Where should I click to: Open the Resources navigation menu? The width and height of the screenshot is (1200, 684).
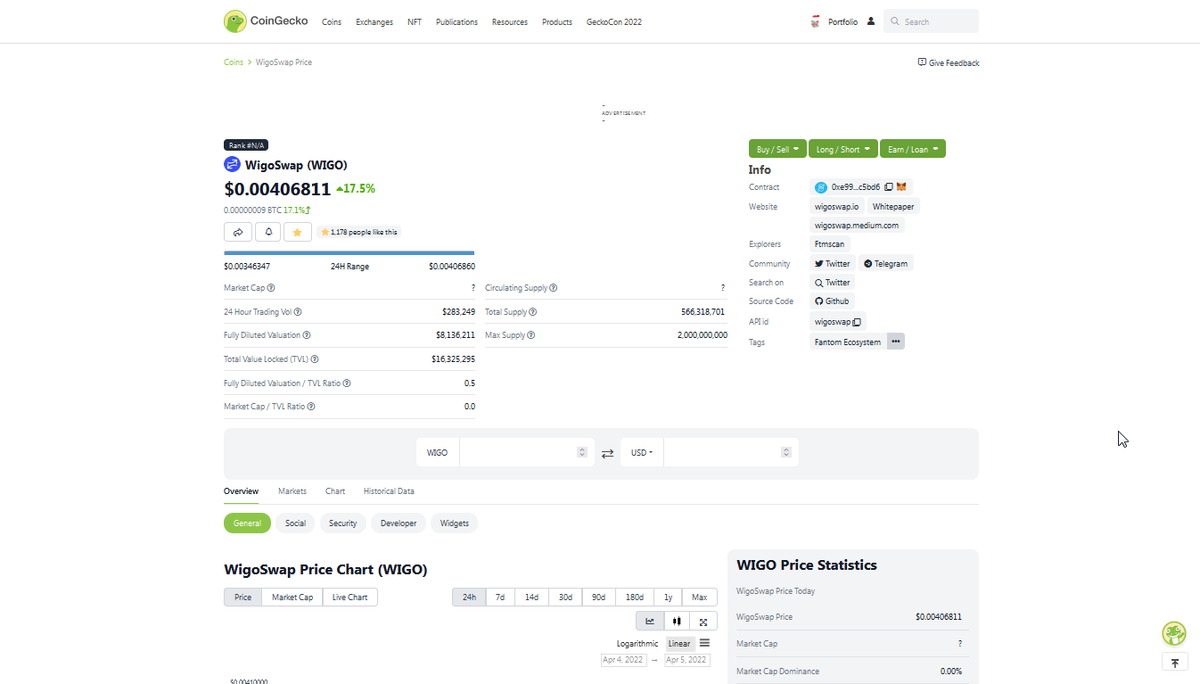[x=510, y=22]
